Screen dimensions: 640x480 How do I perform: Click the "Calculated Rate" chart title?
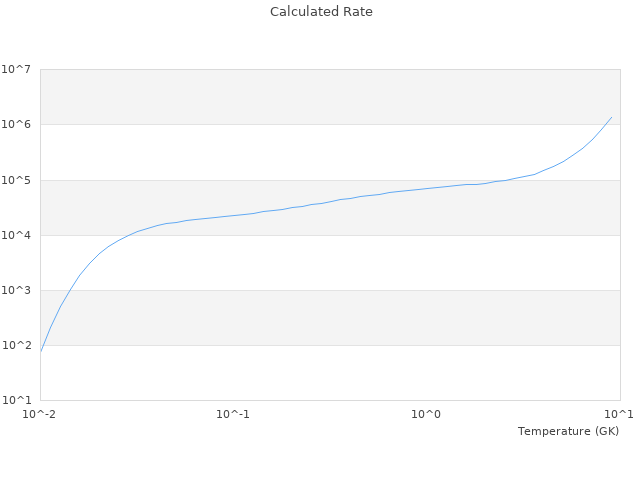(320, 12)
